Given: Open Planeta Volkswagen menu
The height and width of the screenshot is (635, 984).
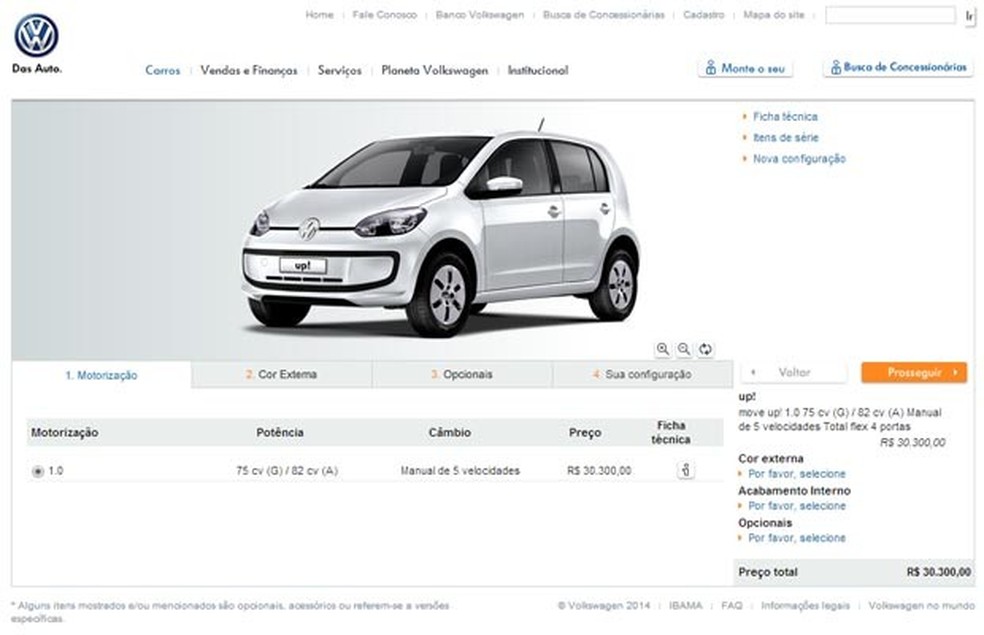Looking at the screenshot, I should 434,70.
